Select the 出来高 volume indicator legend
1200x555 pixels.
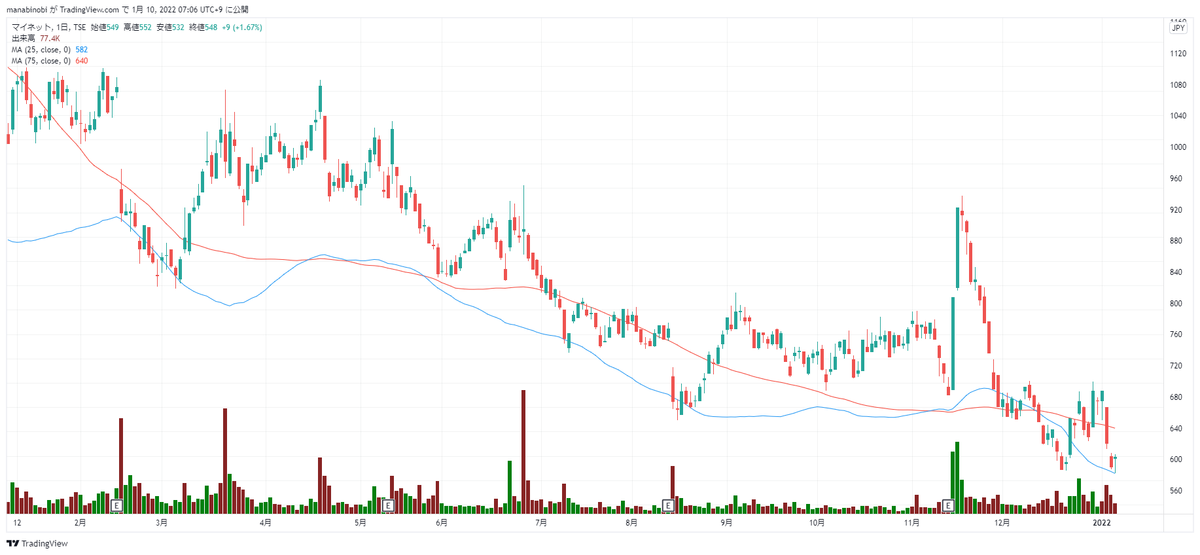[22, 38]
